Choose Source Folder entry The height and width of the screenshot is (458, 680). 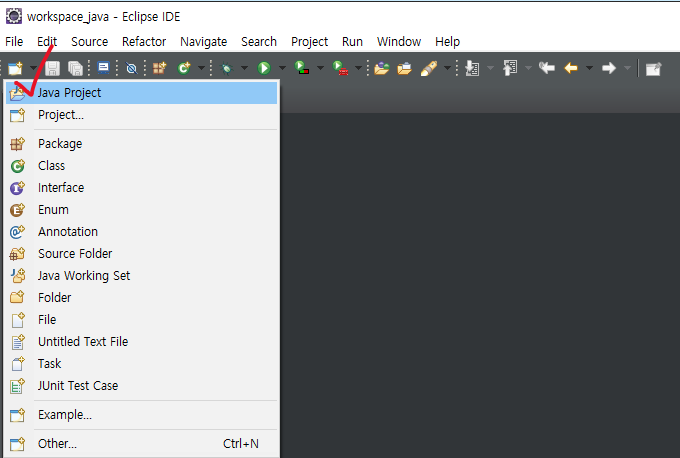click(141, 254)
